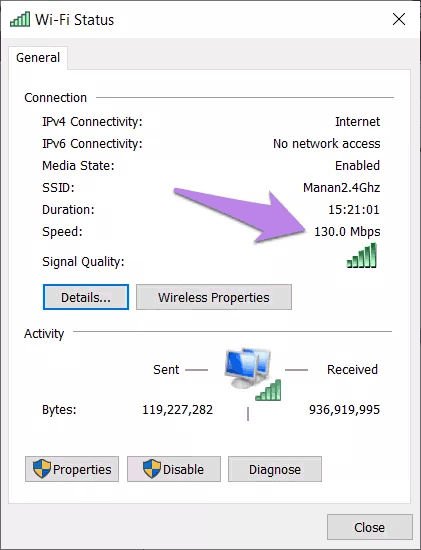Select the General tab
Screen dimensions: 421x550
pos(38,58)
